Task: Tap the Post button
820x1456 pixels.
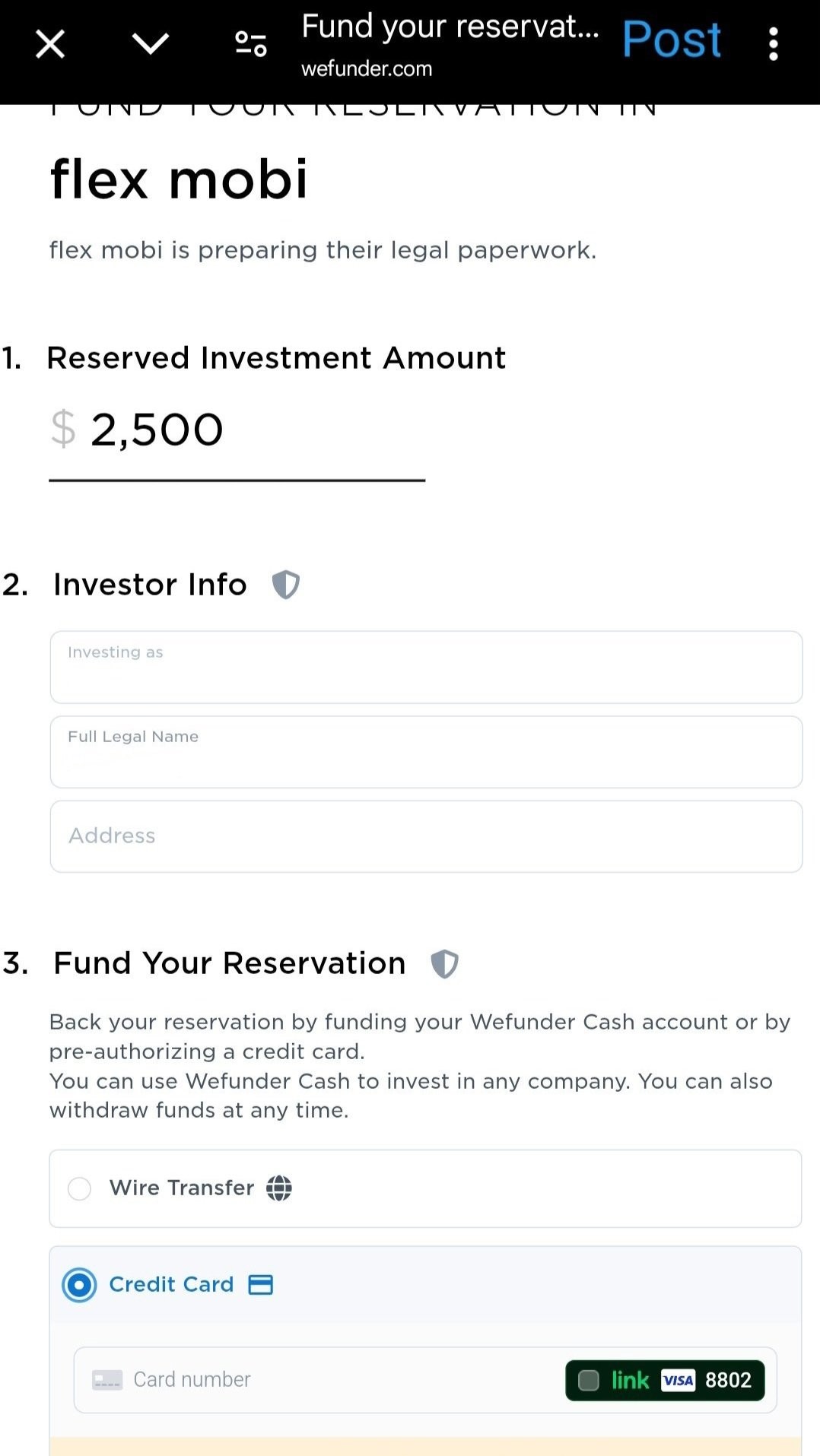Action: pos(671,40)
